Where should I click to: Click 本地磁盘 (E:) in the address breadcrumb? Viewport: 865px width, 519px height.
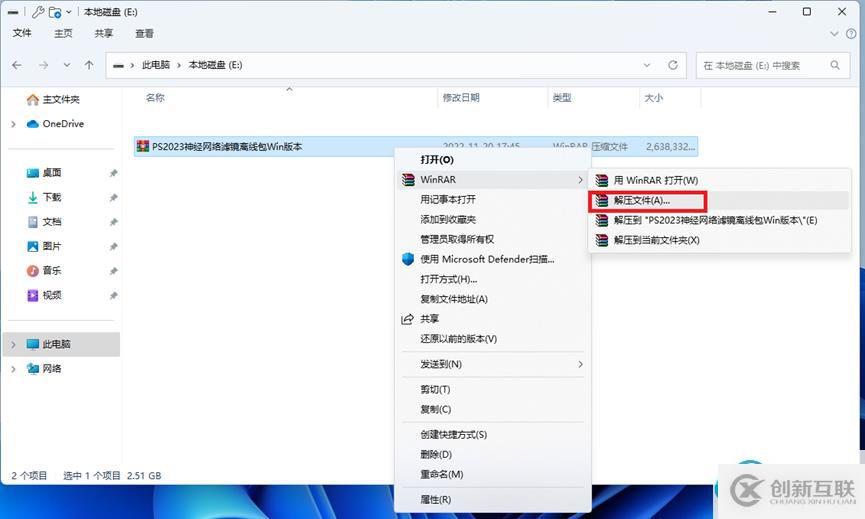pos(216,65)
